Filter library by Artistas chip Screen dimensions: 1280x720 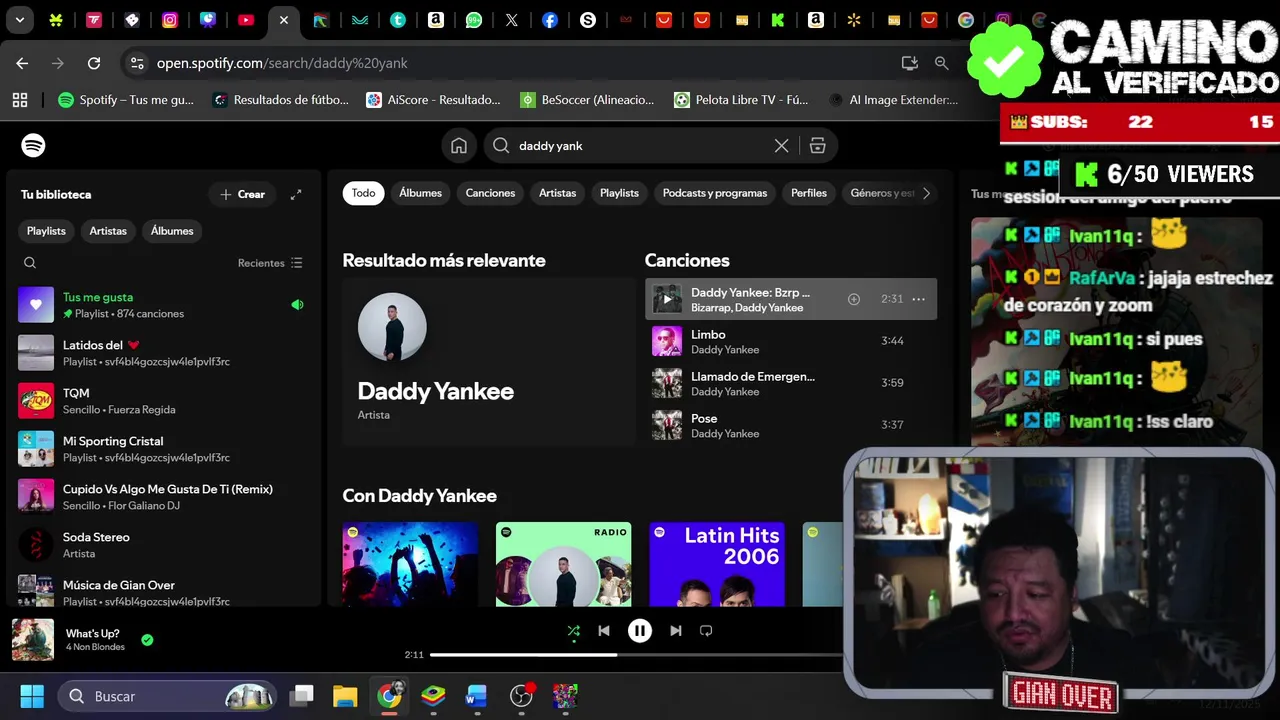coord(108,231)
